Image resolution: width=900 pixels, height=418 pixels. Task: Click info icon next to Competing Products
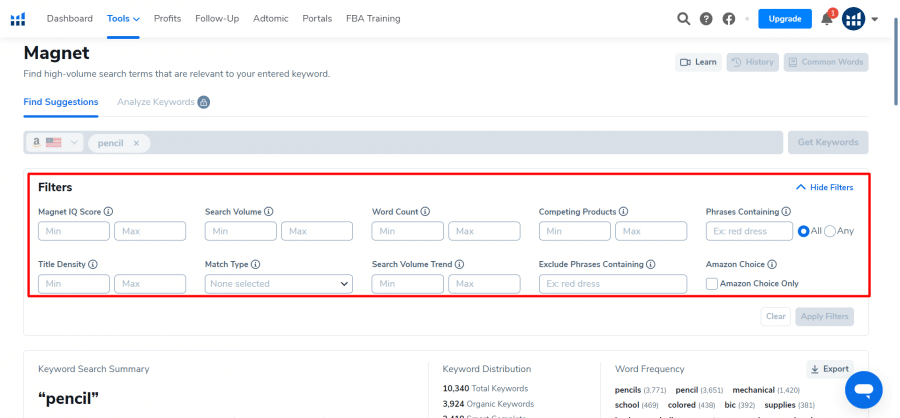[x=623, y=212]
